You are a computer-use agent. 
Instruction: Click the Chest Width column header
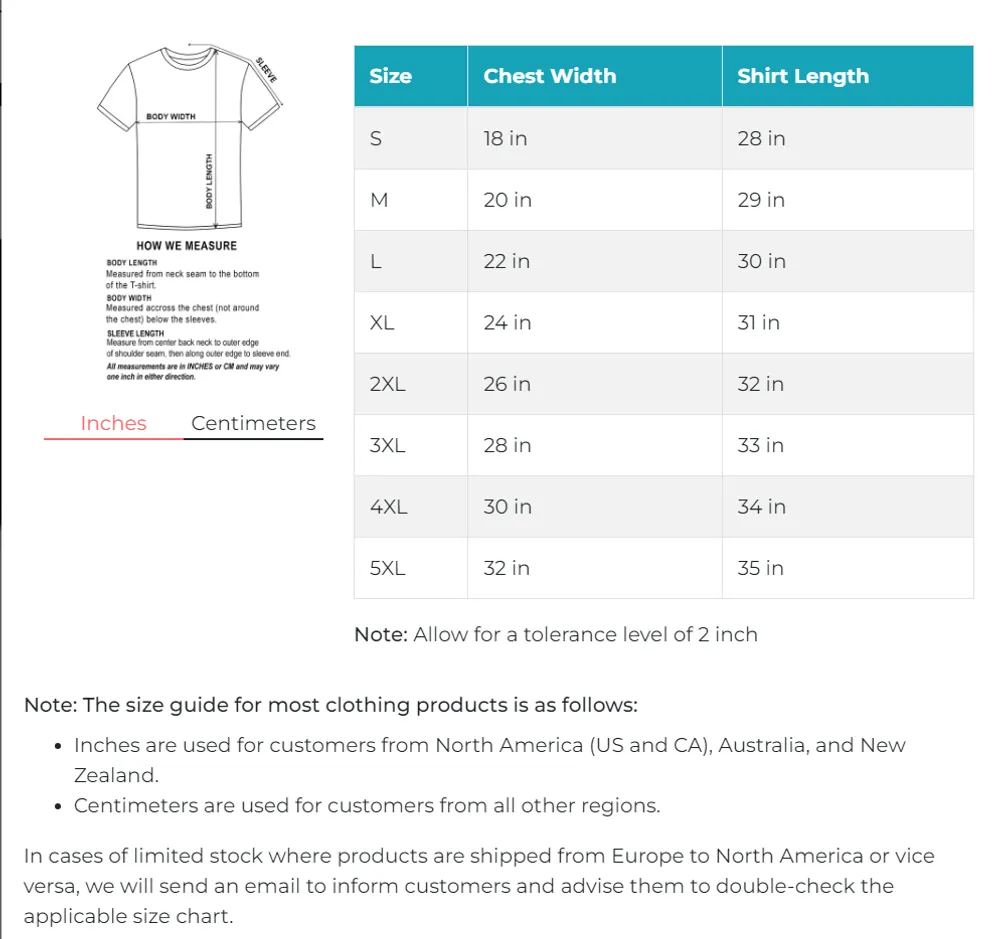(x=594, y=76)
